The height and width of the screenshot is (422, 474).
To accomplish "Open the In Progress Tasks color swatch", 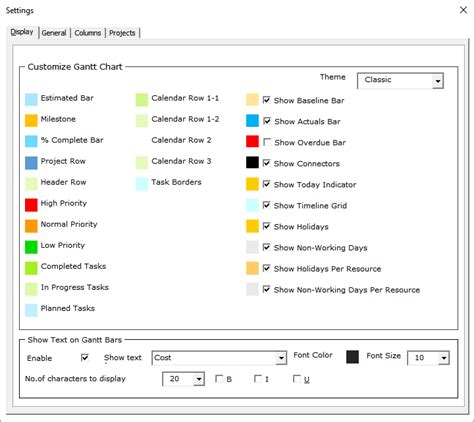I will point(31,289).
